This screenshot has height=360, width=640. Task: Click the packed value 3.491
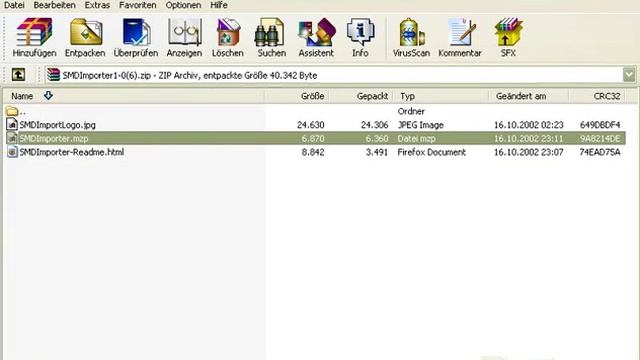377,152
